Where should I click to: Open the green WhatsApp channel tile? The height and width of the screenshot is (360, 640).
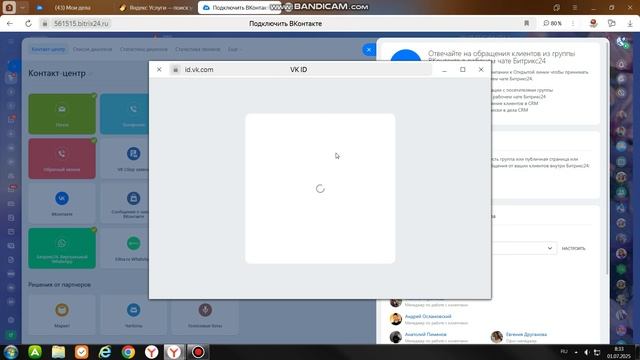click(62, 248)
